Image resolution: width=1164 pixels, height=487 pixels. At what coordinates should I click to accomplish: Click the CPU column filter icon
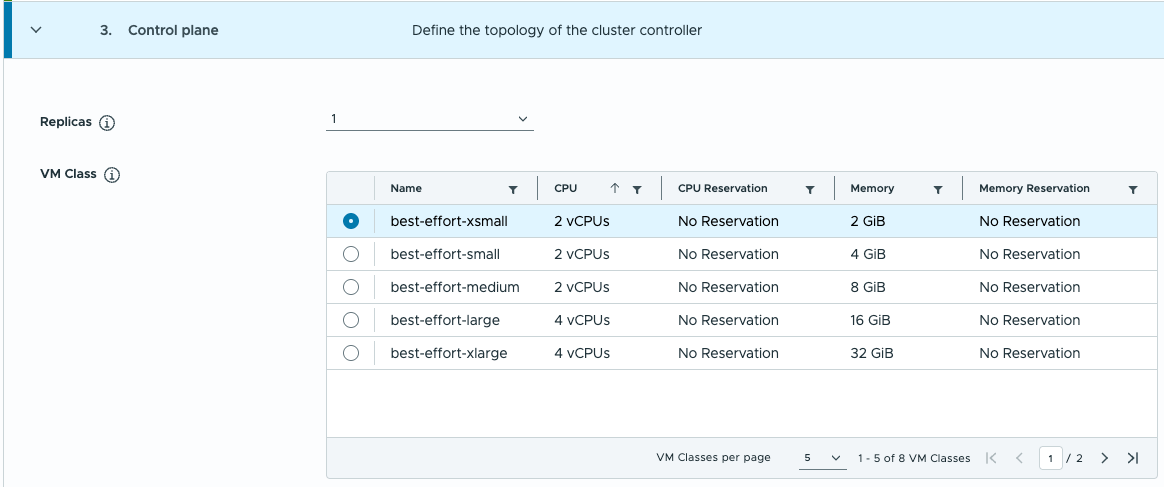(x=636, y=189)
